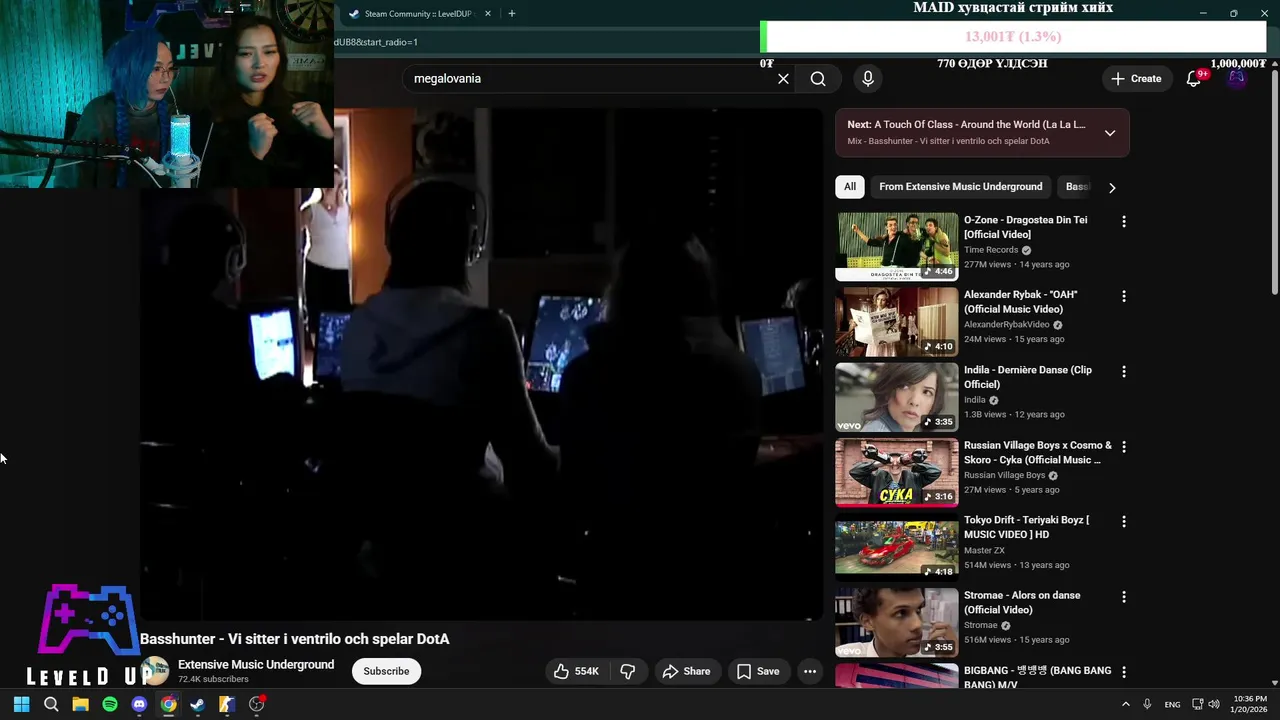The image size is (1280, 720).
Task: Open File Explorer from the taskbar
Action: [x=80, y=704]
